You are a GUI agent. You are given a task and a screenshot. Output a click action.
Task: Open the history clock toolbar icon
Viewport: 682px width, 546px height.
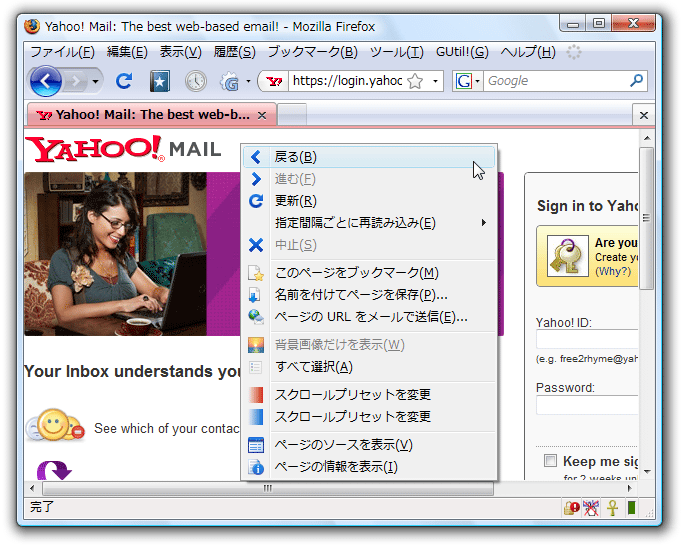point(196,81)
